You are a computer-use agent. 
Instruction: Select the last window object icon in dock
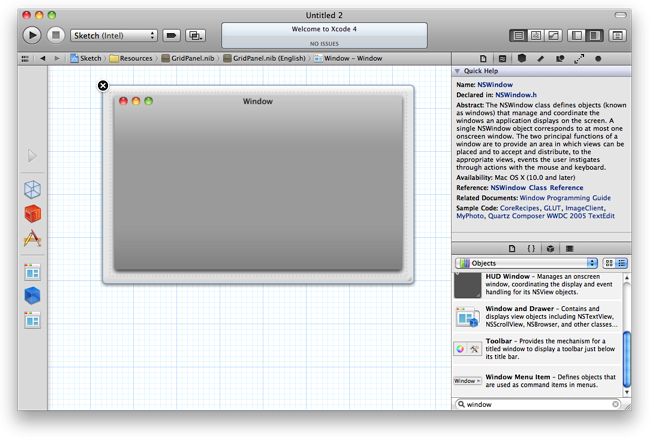32,320
